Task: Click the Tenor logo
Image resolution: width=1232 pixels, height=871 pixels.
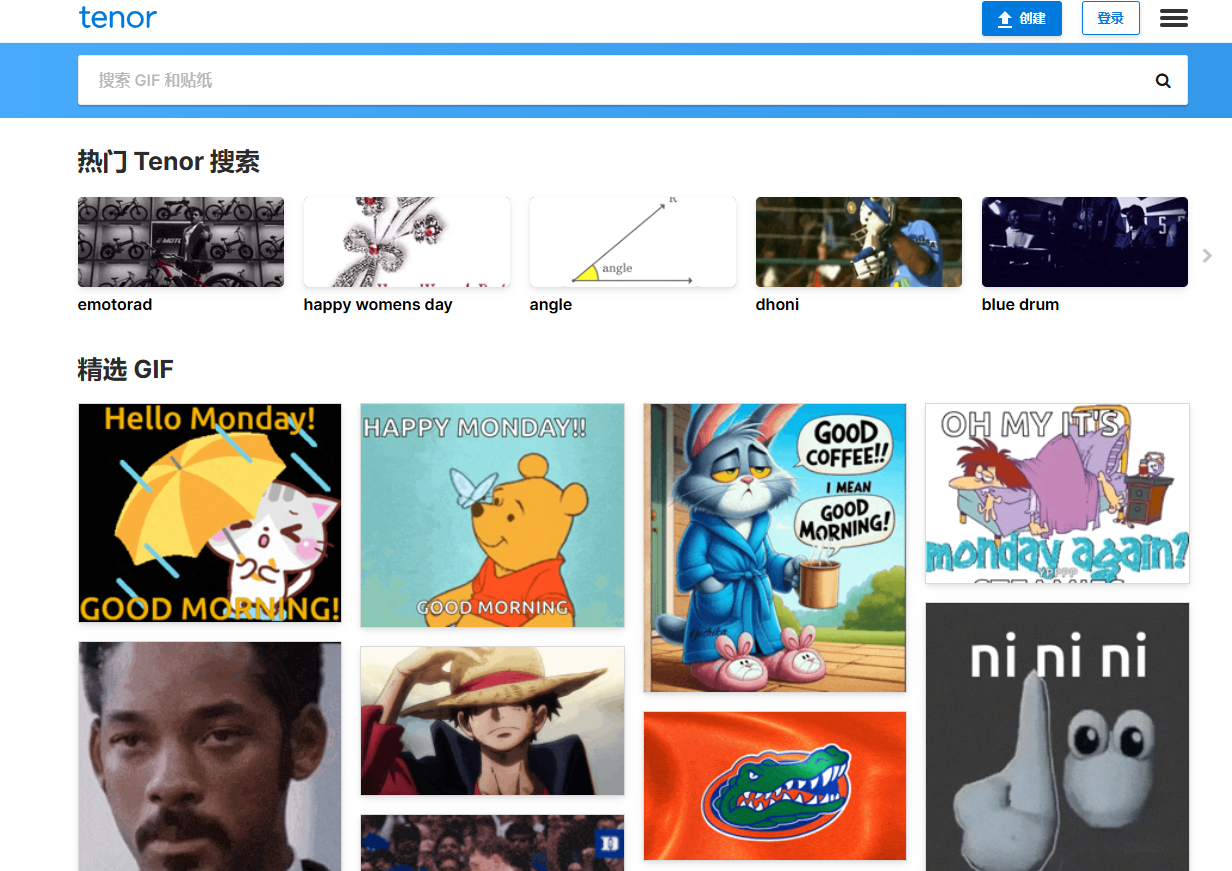Action: point(118,18)
